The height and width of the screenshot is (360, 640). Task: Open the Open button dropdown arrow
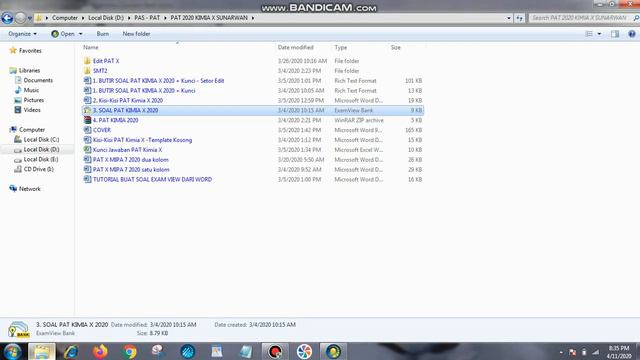coord(80,34)
